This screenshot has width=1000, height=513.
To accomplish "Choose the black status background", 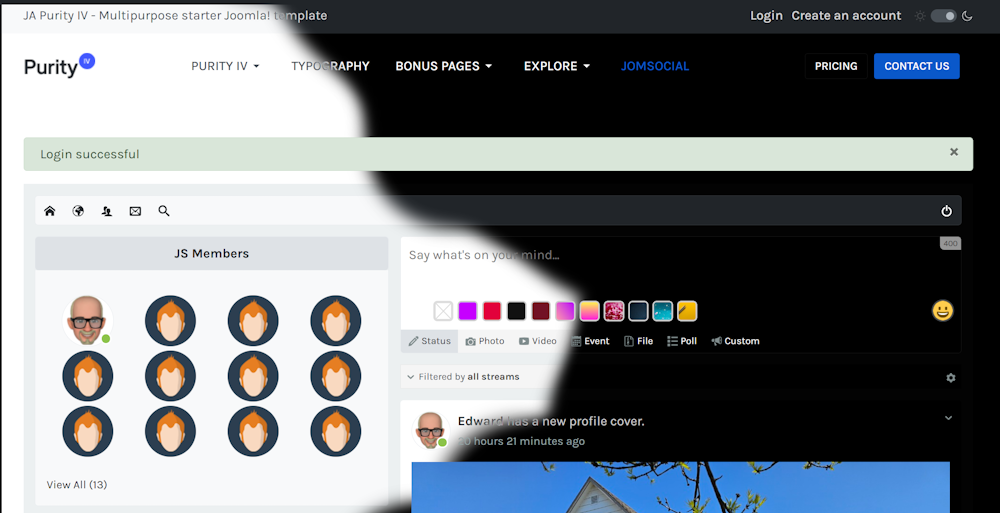I will [x=516, y=311].
